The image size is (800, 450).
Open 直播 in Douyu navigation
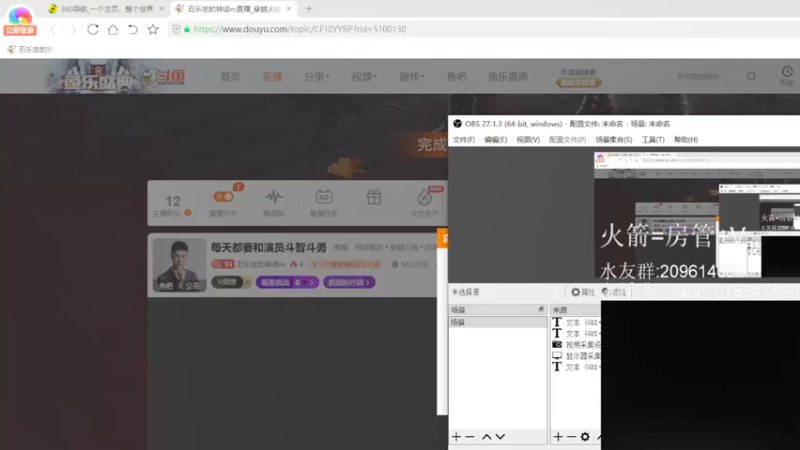[x=272, y=77]
